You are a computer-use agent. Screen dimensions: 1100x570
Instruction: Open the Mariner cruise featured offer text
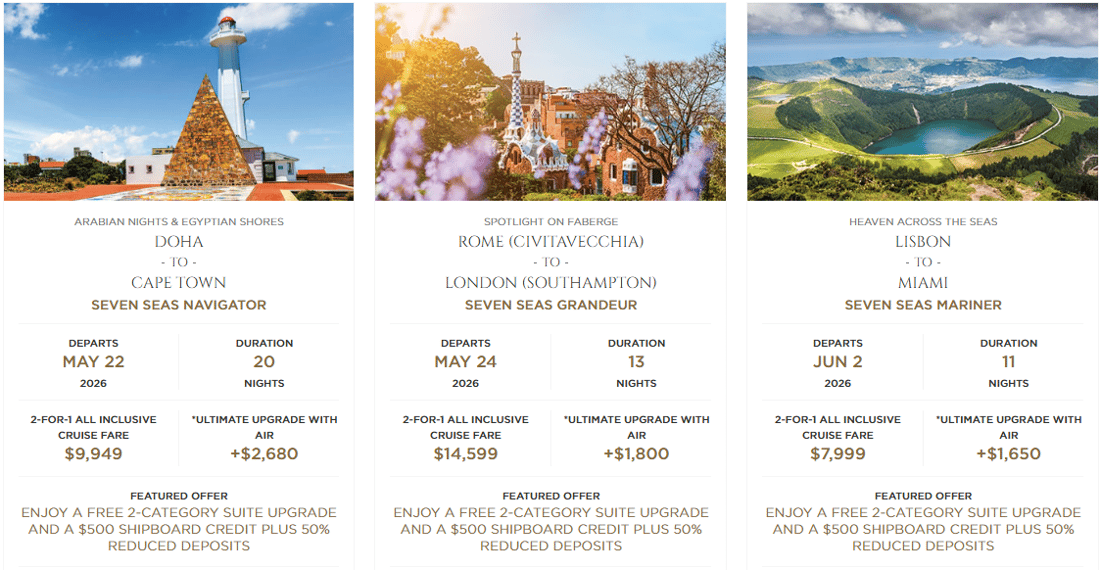(x=923, y=529)
